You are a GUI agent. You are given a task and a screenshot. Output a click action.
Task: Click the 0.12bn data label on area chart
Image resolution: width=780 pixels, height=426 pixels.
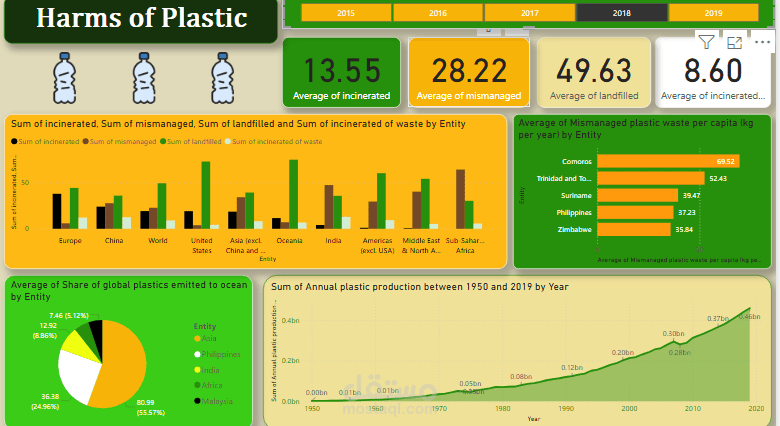coord(572,367)
